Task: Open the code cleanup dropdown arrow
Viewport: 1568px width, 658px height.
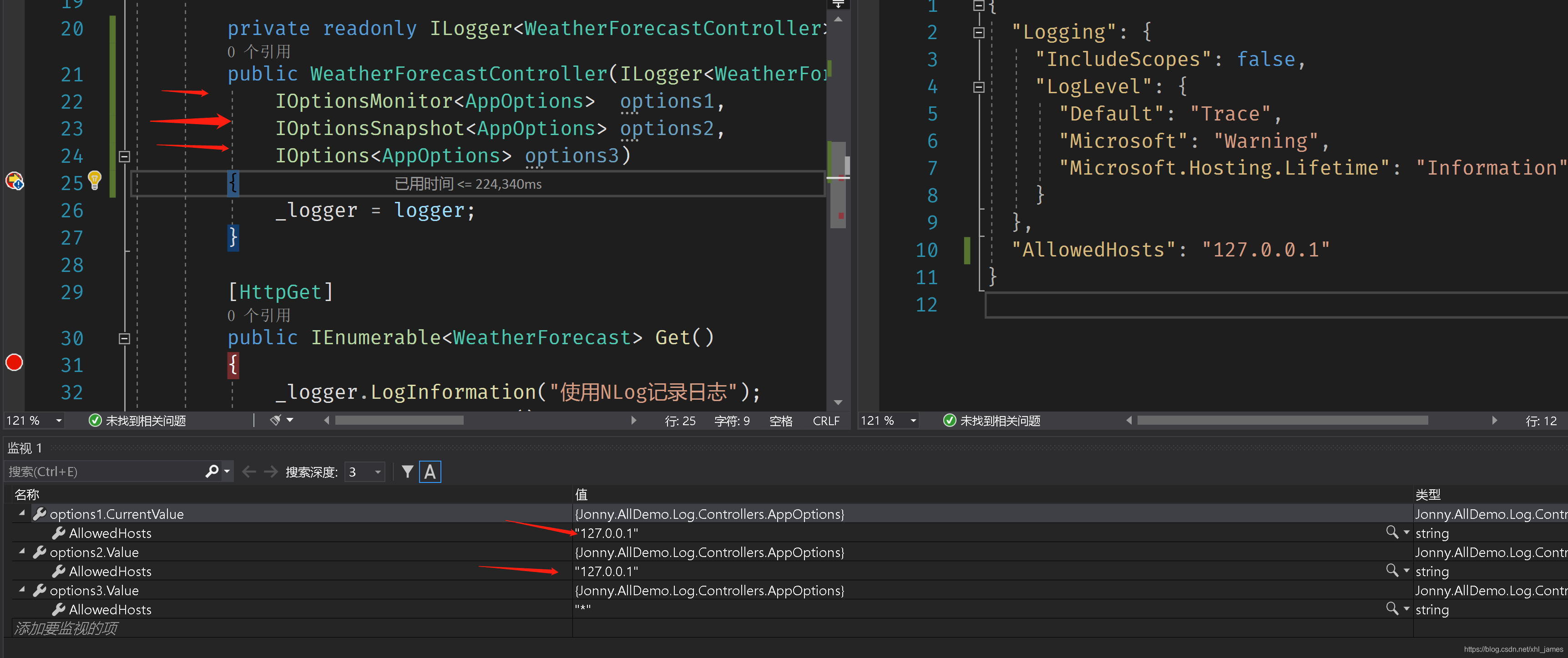Action: pyautogui.click(x=290, y=420)
